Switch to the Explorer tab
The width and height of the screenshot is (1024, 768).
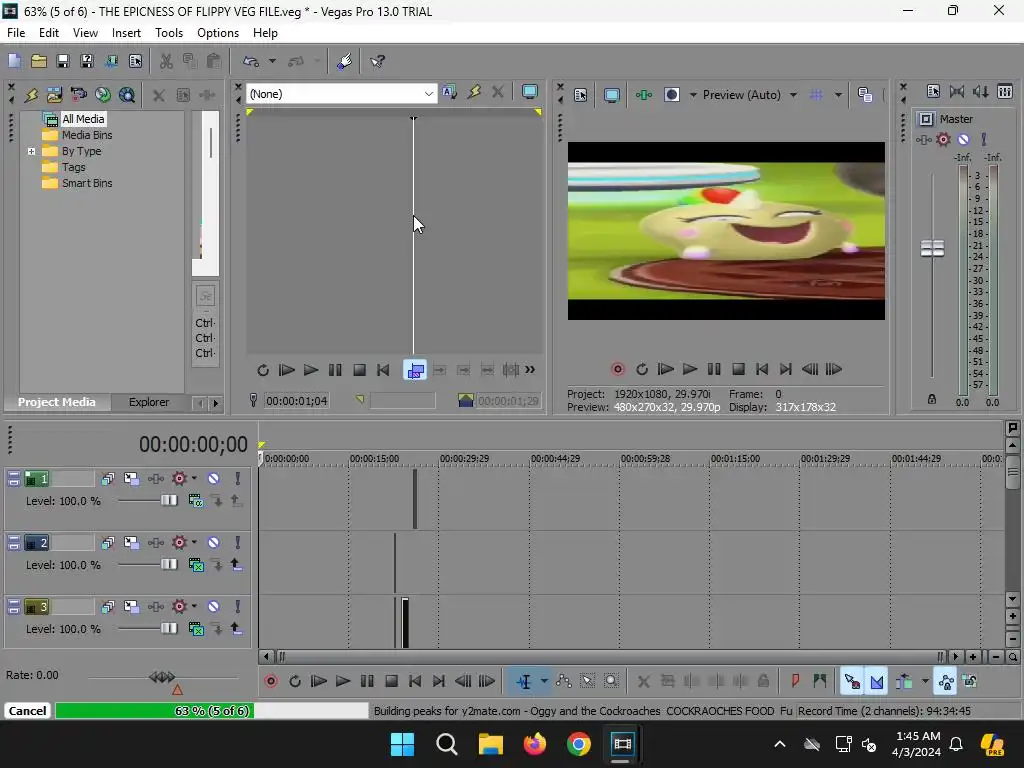[149, 402]
